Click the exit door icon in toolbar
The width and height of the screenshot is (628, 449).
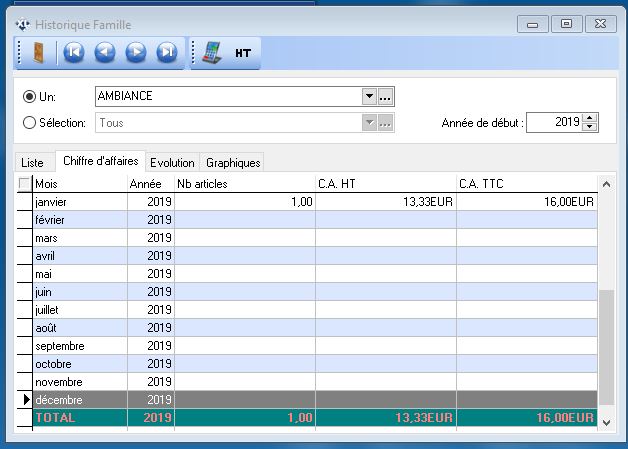click(38, 53)
